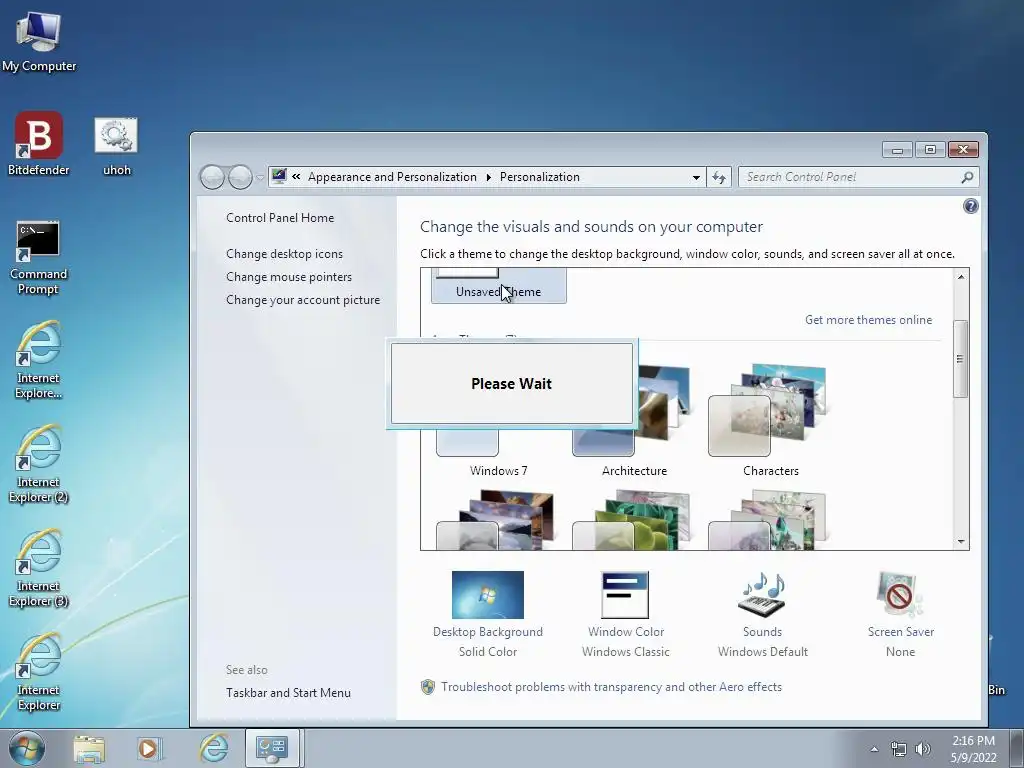This screenshot has height=768, width=1024.
Task: Open Screen Saver settings
Action: coord(901,615)
